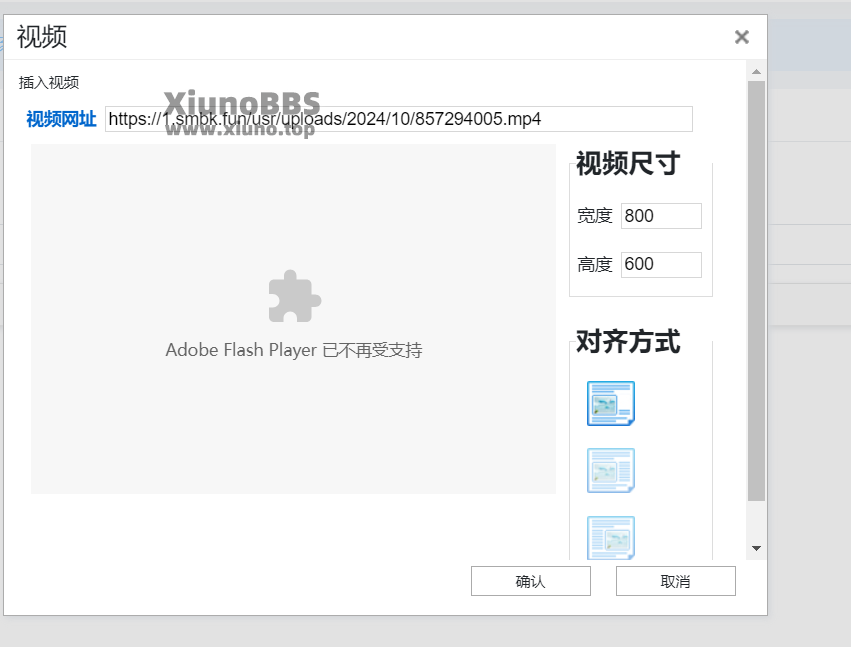851x647 pixels.
Task: Select the third alignment icon (float right)
Action: (x=611, y=537)
